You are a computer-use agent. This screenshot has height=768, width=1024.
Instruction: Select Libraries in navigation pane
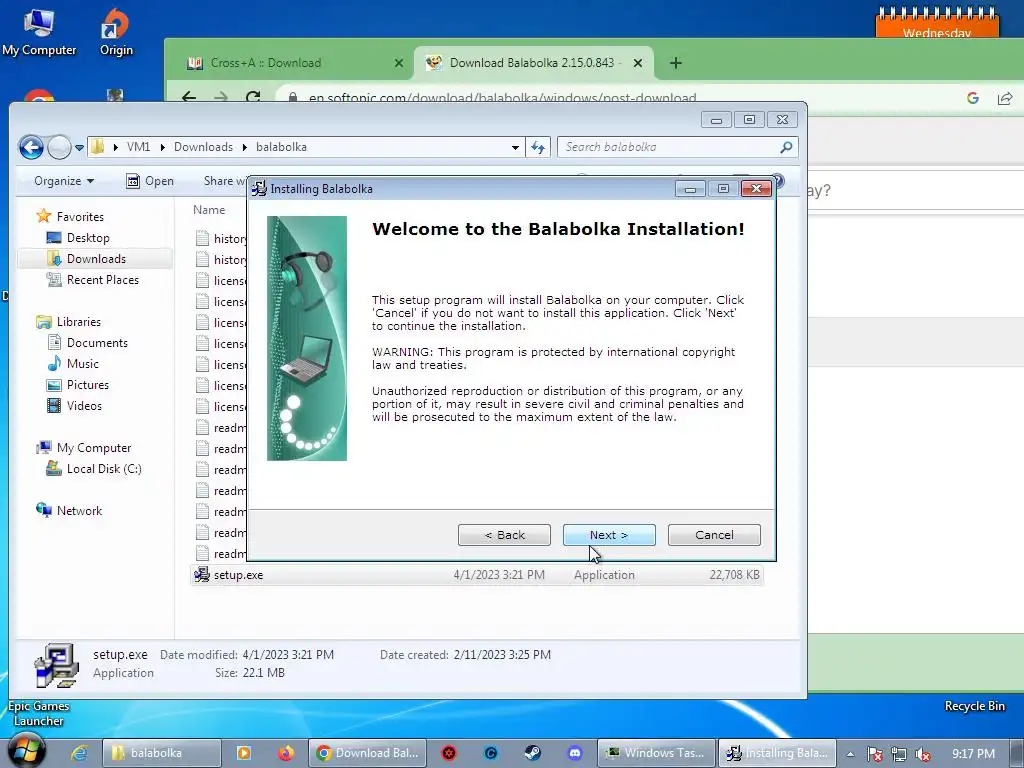pos(78,321)
